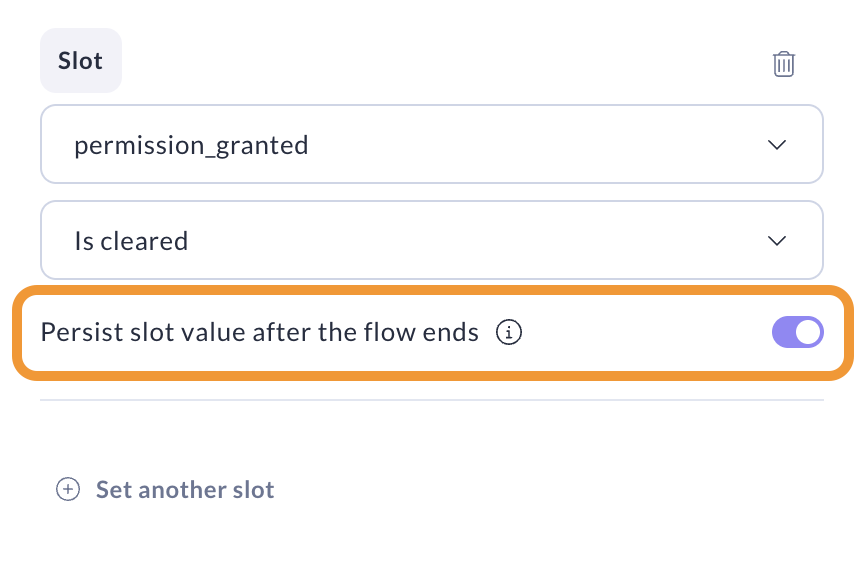Screen dimensions: 866x580
Task: Remove the permission_granted slot entry via trash can
Action: [783, 64]
